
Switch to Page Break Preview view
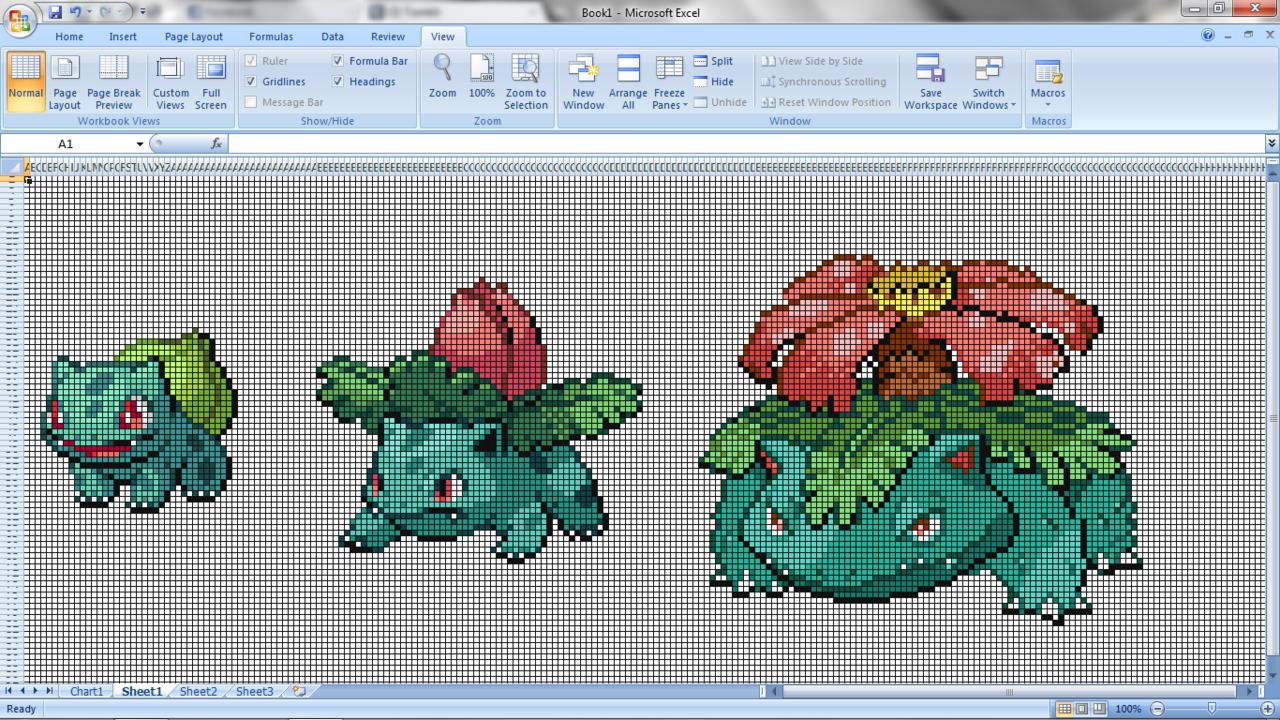(113, 80)
